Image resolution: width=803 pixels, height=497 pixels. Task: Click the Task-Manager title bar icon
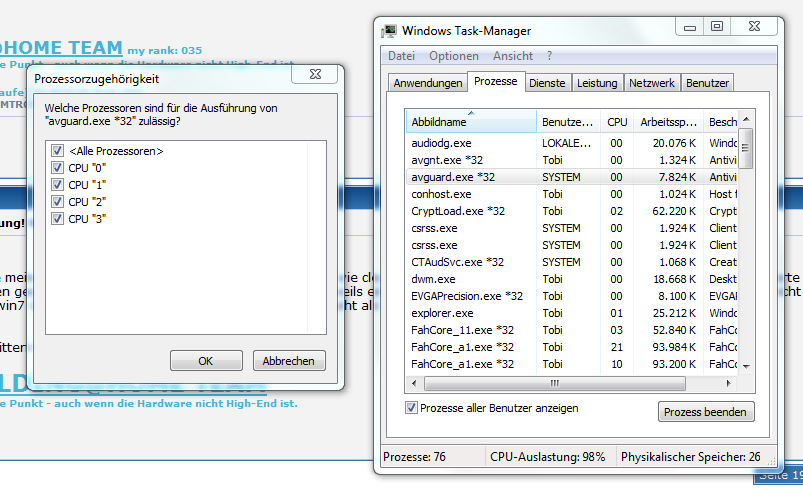389,31
